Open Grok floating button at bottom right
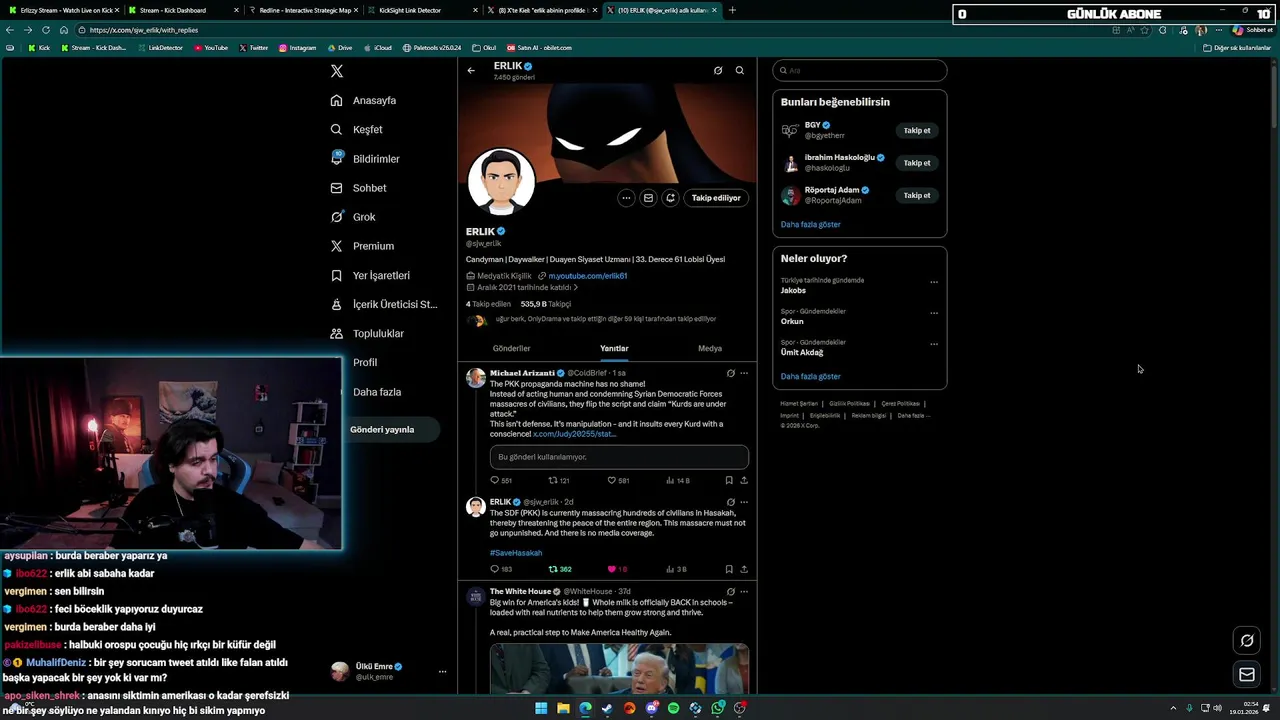1280x720 pixels. (1247, 641)
